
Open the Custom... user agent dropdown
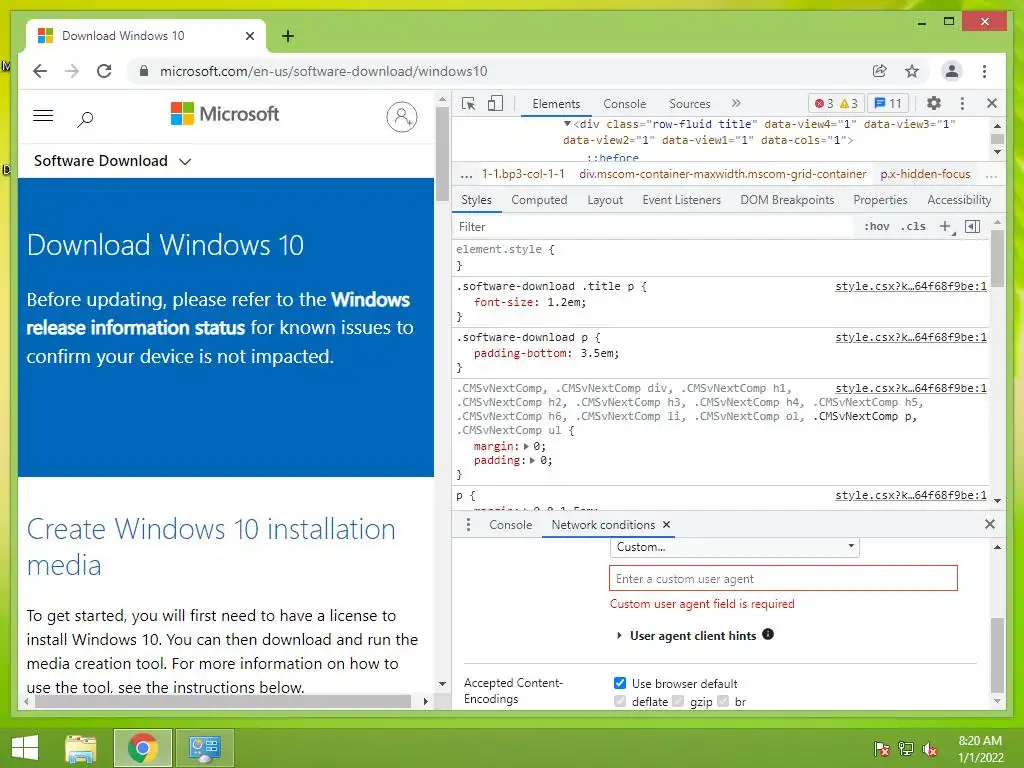pyautogui.click(x=734, y=547)
